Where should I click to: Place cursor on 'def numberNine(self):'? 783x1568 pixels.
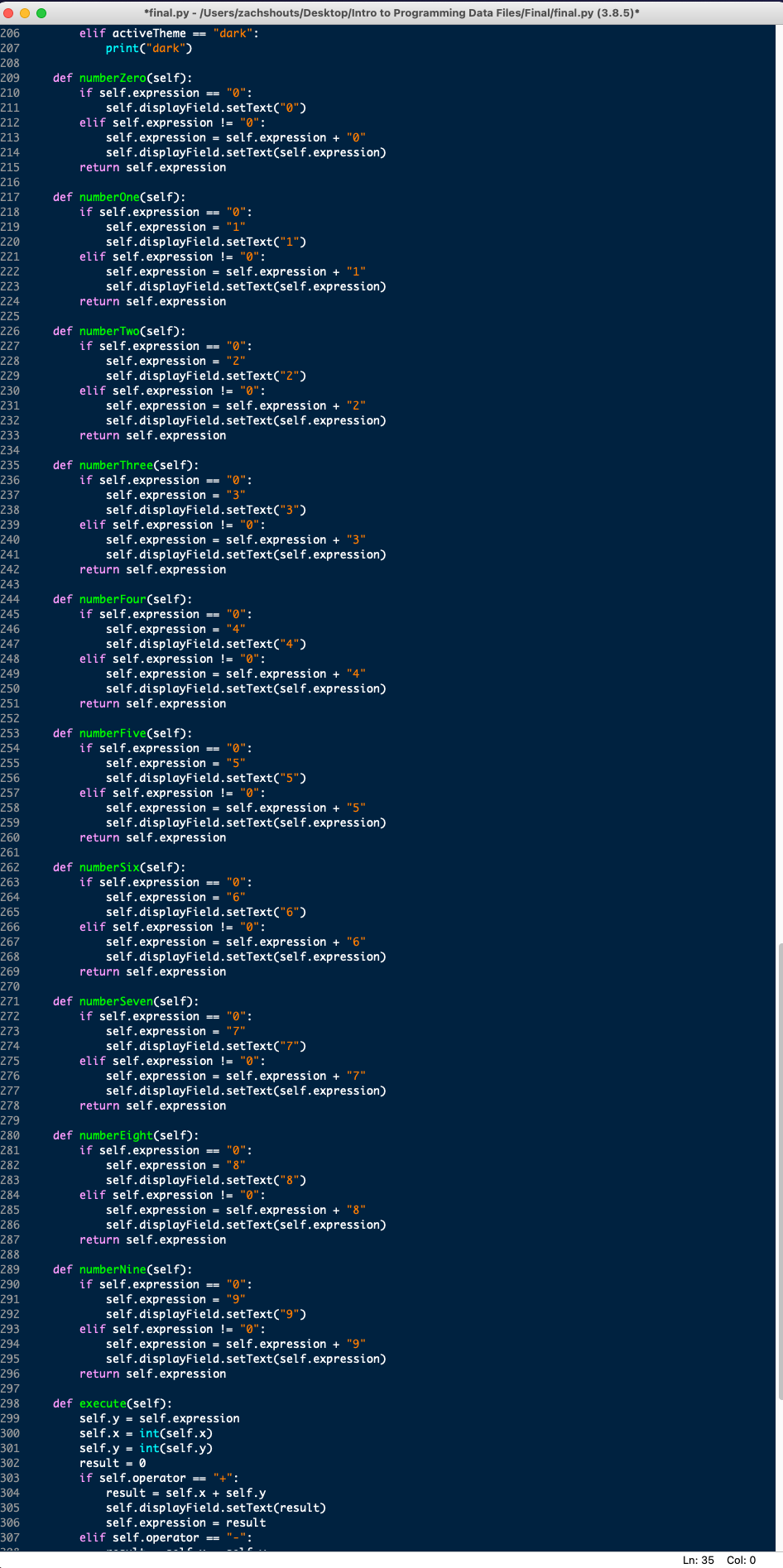pos(122,1269)
